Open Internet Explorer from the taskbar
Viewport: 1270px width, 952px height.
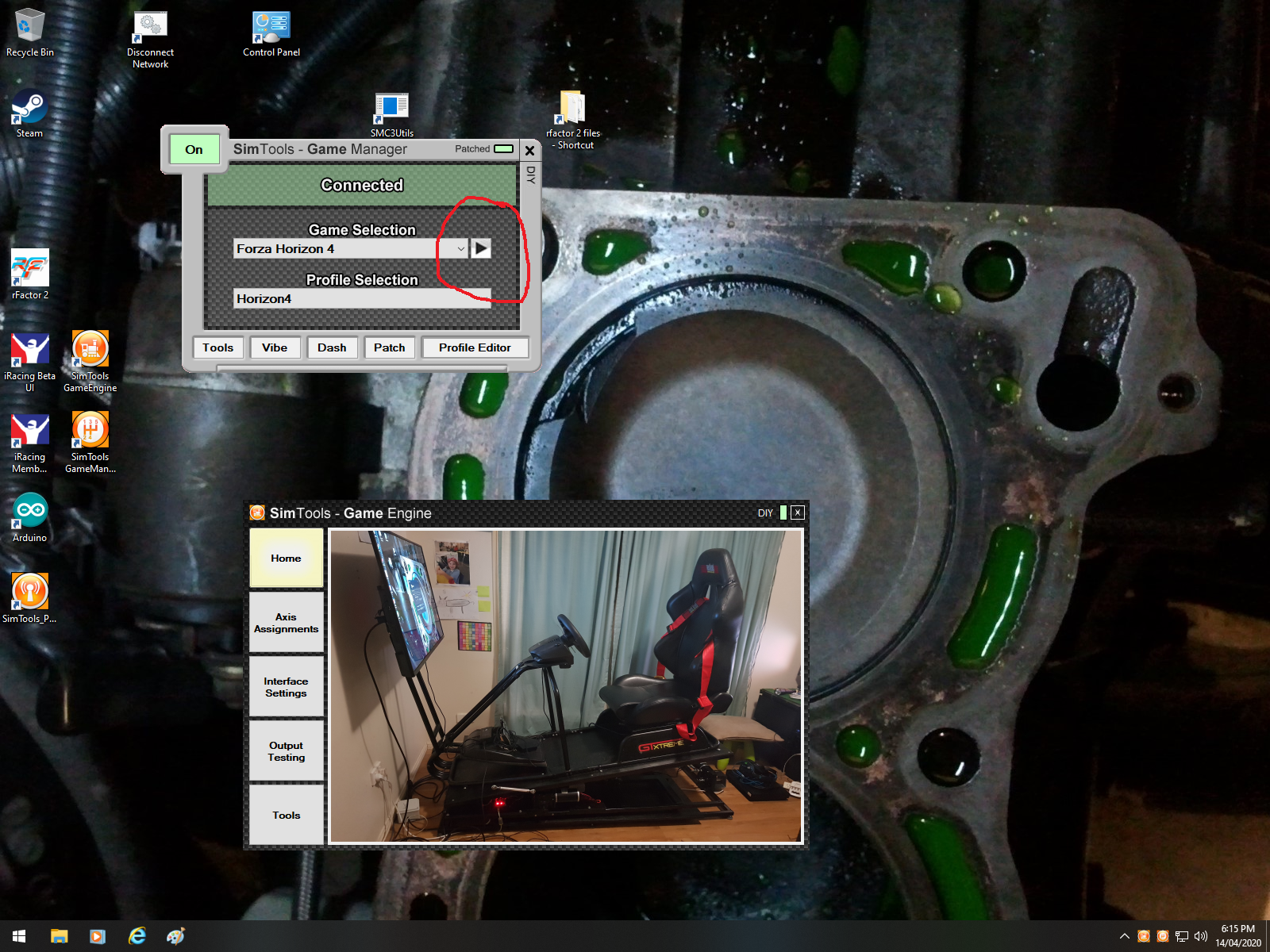(137, 936)
